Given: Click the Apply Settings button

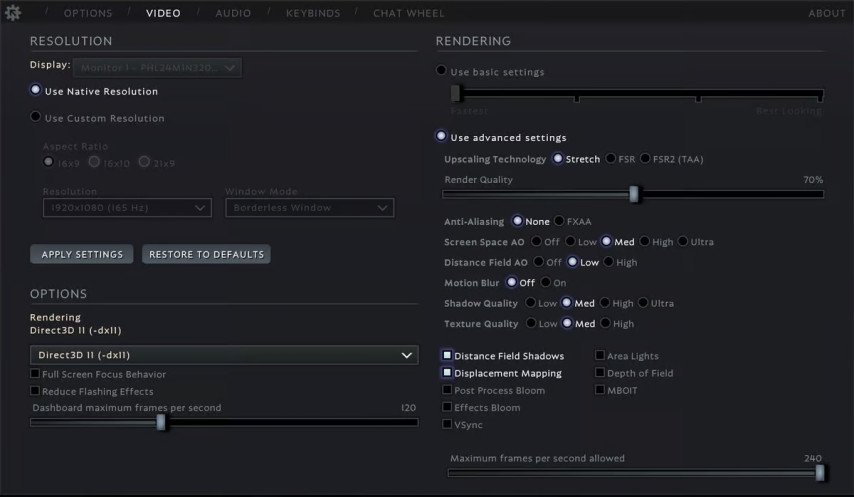Looking at the screenshot, I should point(82,254).
